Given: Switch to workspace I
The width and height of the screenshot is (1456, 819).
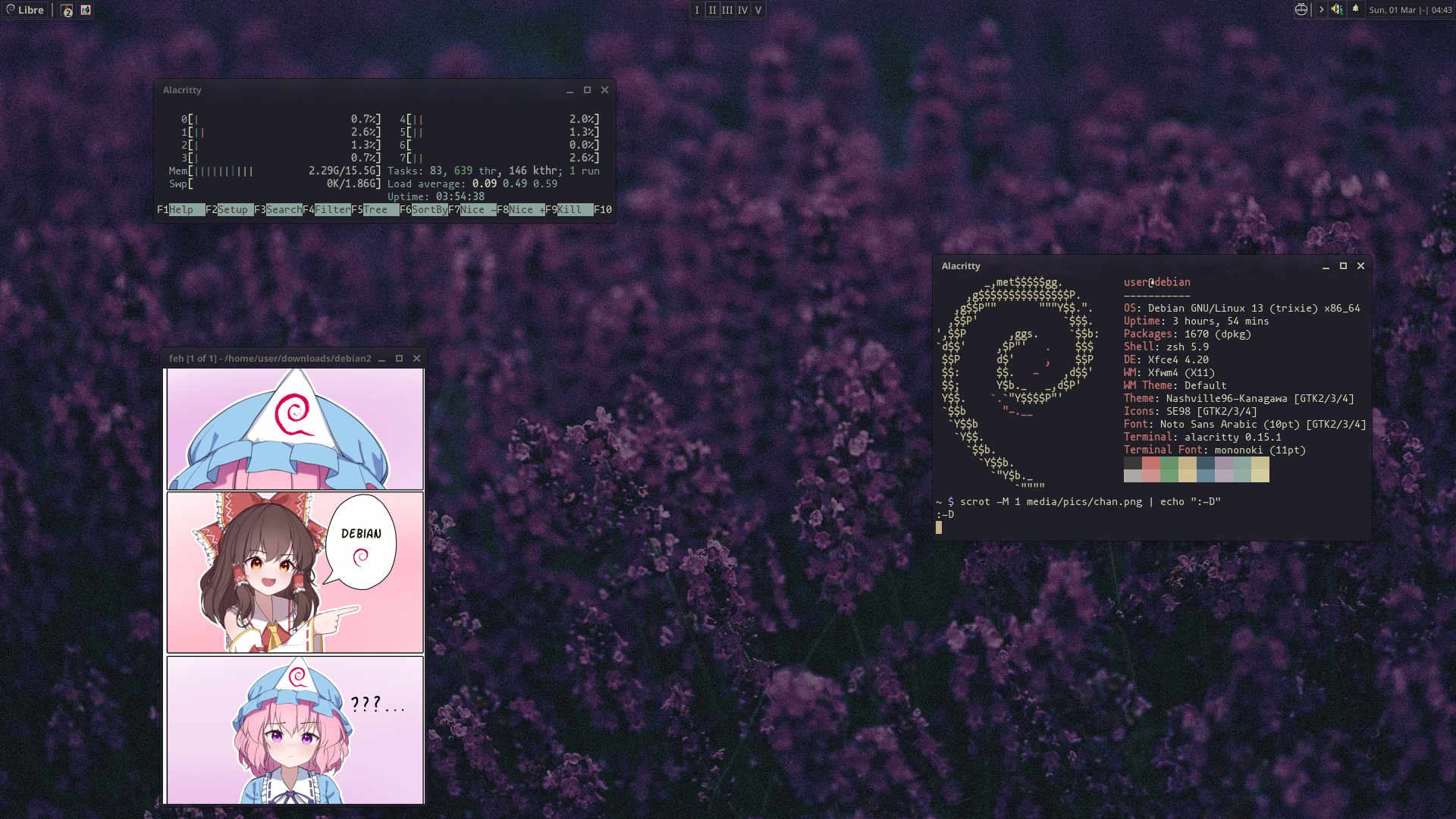Looking at the screenshot, I should tap(697, 10).
